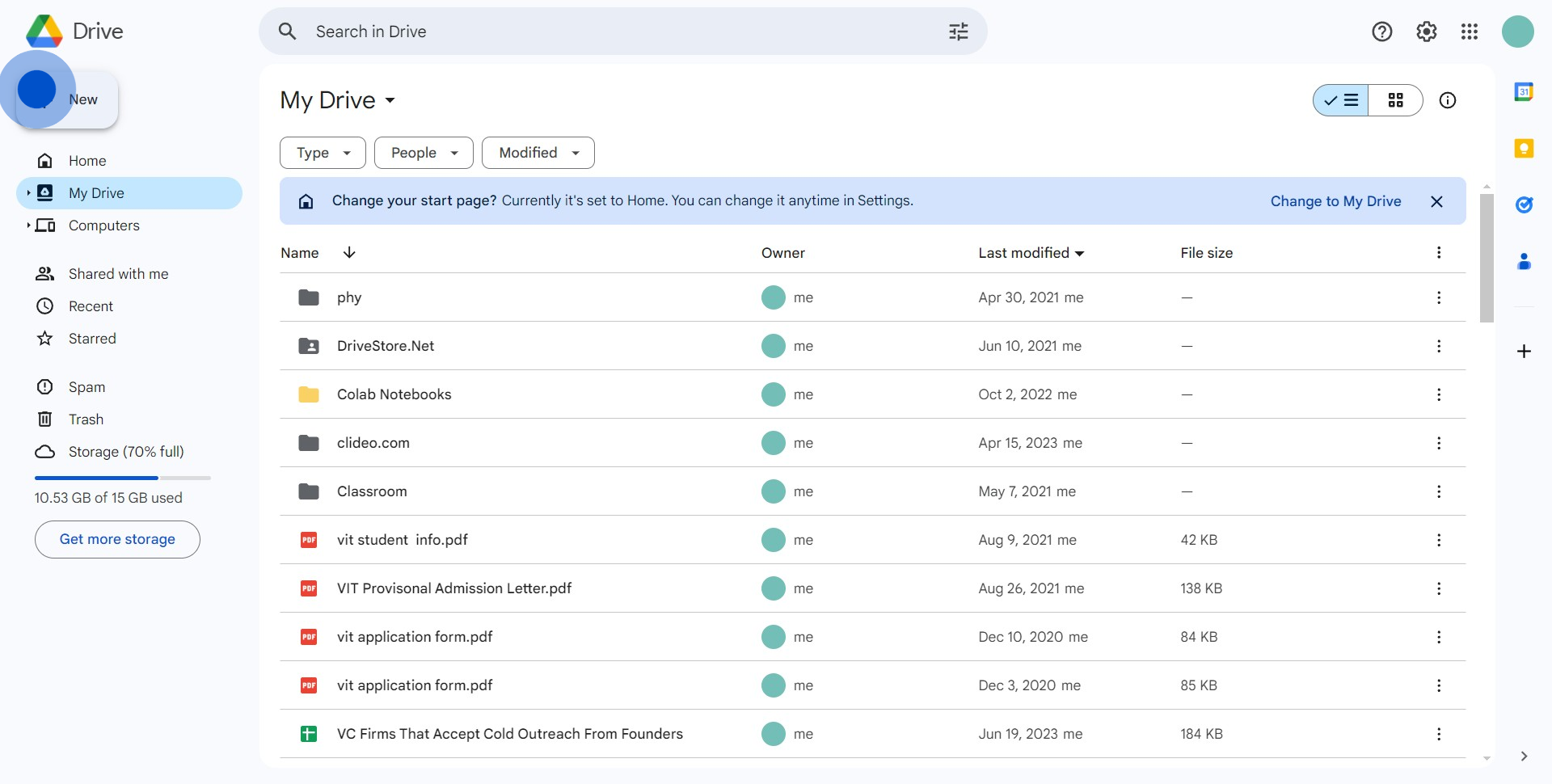Open the People filter dropdown

(424, 153)
